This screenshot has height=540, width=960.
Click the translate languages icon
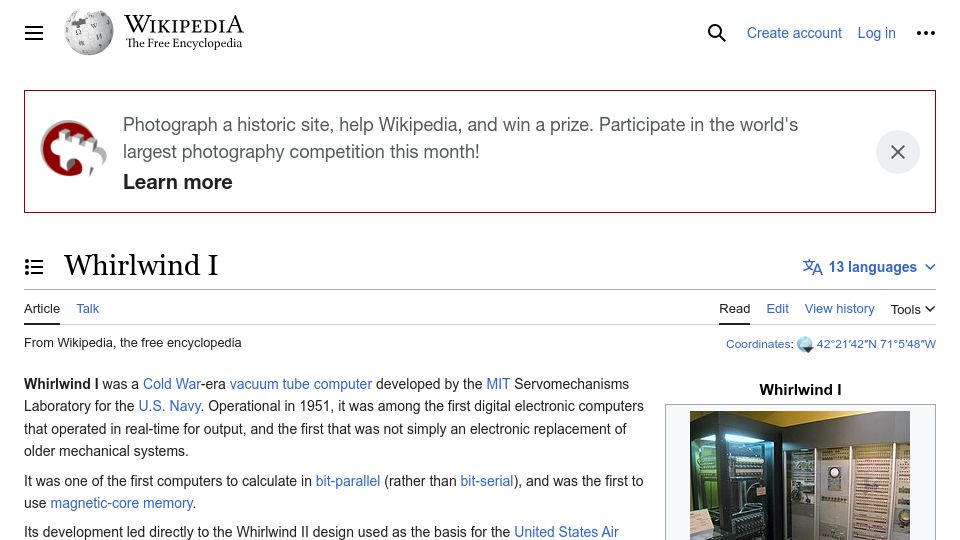click(x=812, y=267)
